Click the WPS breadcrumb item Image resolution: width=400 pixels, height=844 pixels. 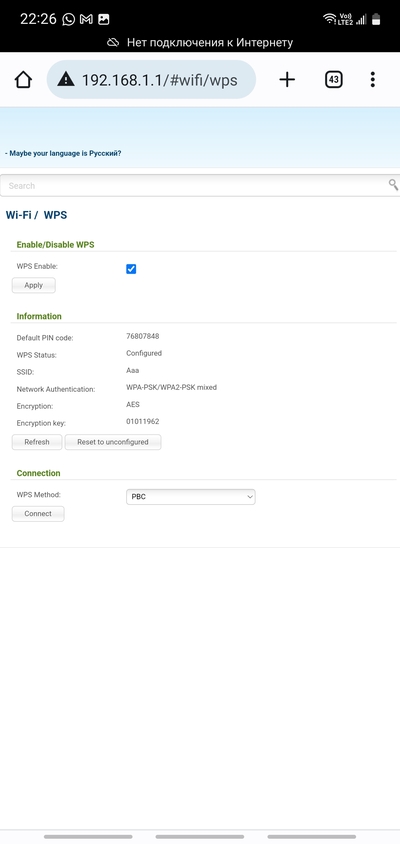55,215
